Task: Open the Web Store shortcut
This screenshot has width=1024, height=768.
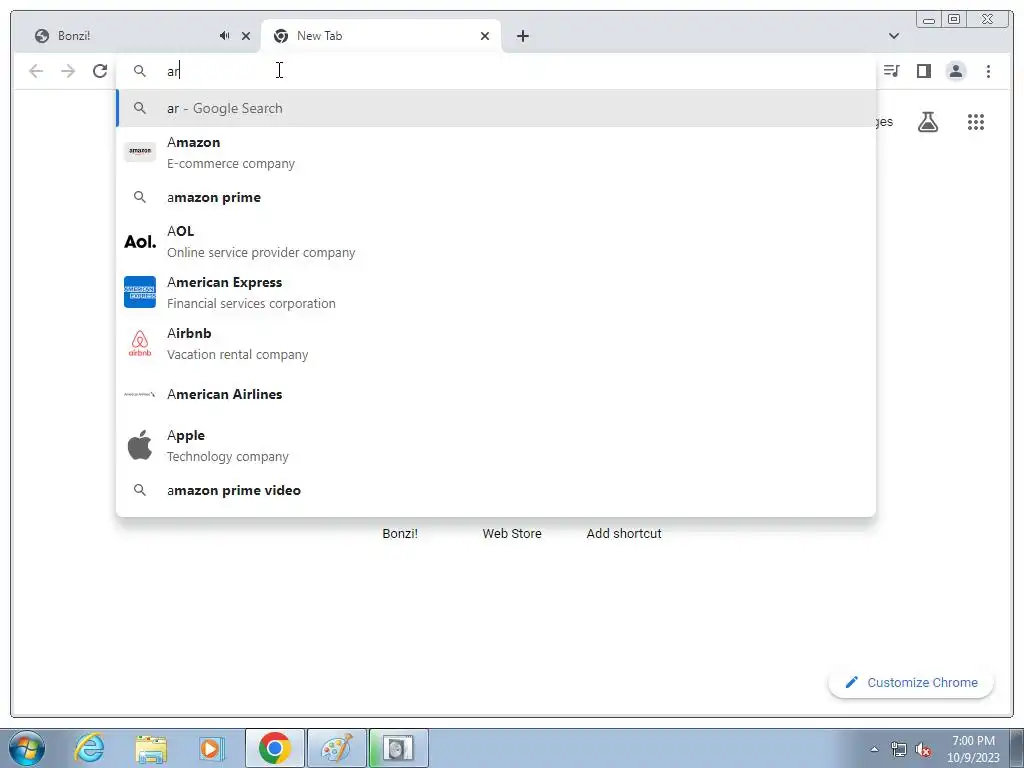Action: pyautogui.click(x=512, y=534)
